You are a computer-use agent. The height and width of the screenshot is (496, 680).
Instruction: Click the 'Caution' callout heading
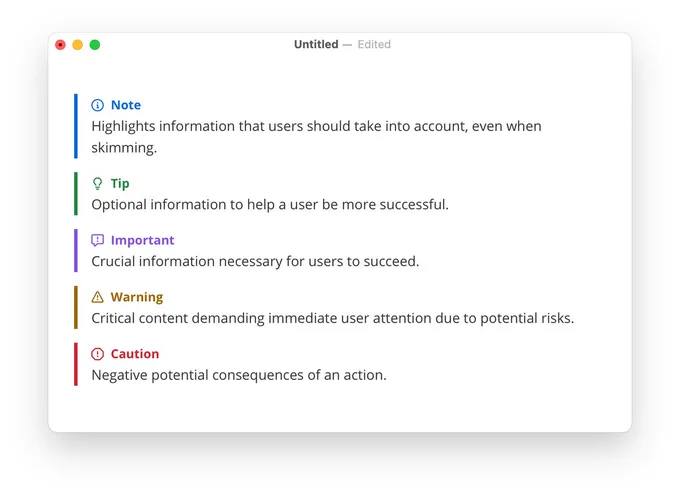(135, 354)
